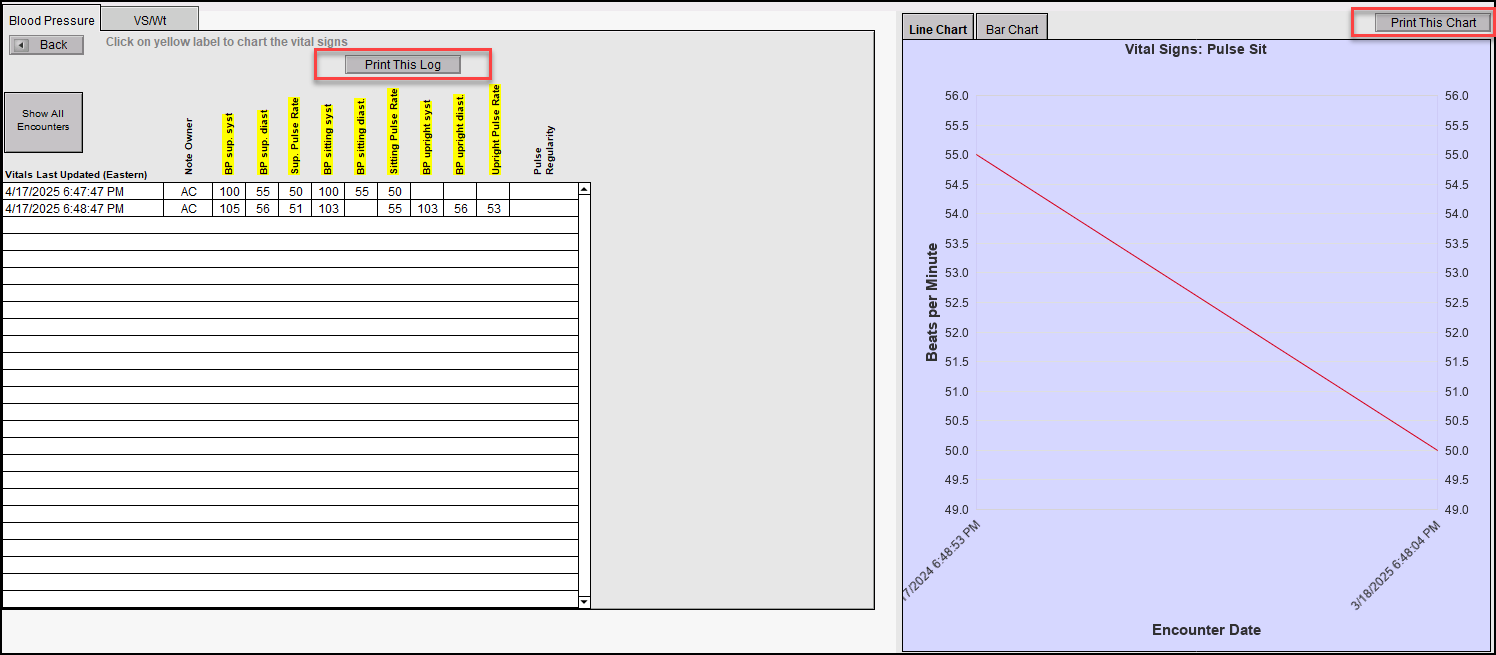Chart the Sitting Pulse Rate label
This screenshot has width=1496, height=655.
[394, 132]
